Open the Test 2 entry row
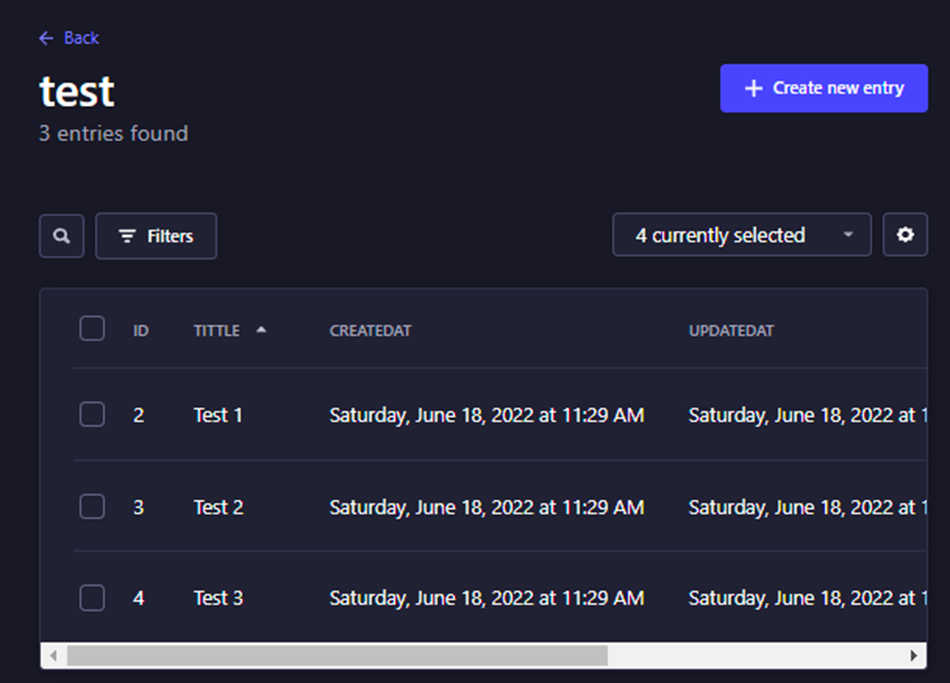Viewport: 950px width, 683px height. (x=218, y=507)
